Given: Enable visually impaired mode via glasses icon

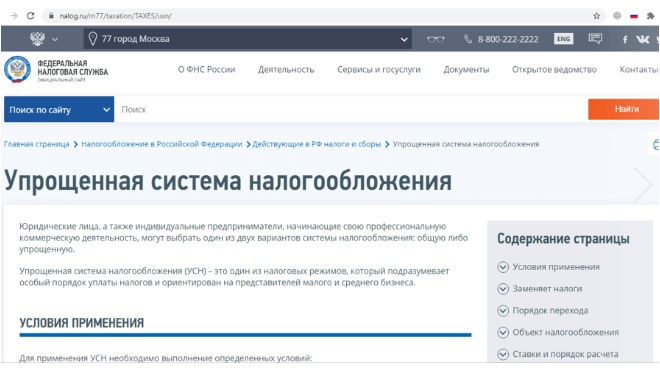Looking at the screenshot, I should 436,39.
